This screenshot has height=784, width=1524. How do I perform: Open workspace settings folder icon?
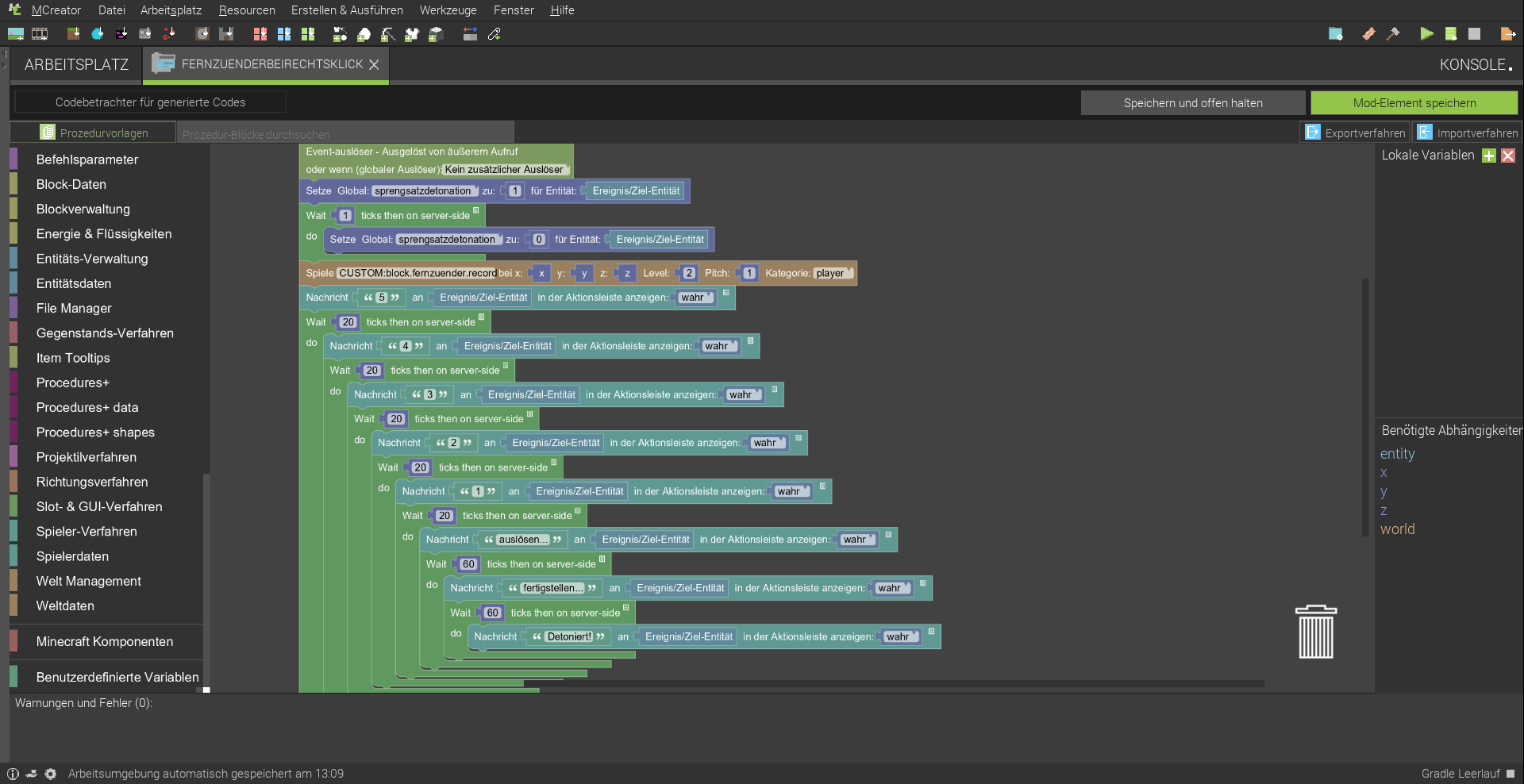point(1336,34)
